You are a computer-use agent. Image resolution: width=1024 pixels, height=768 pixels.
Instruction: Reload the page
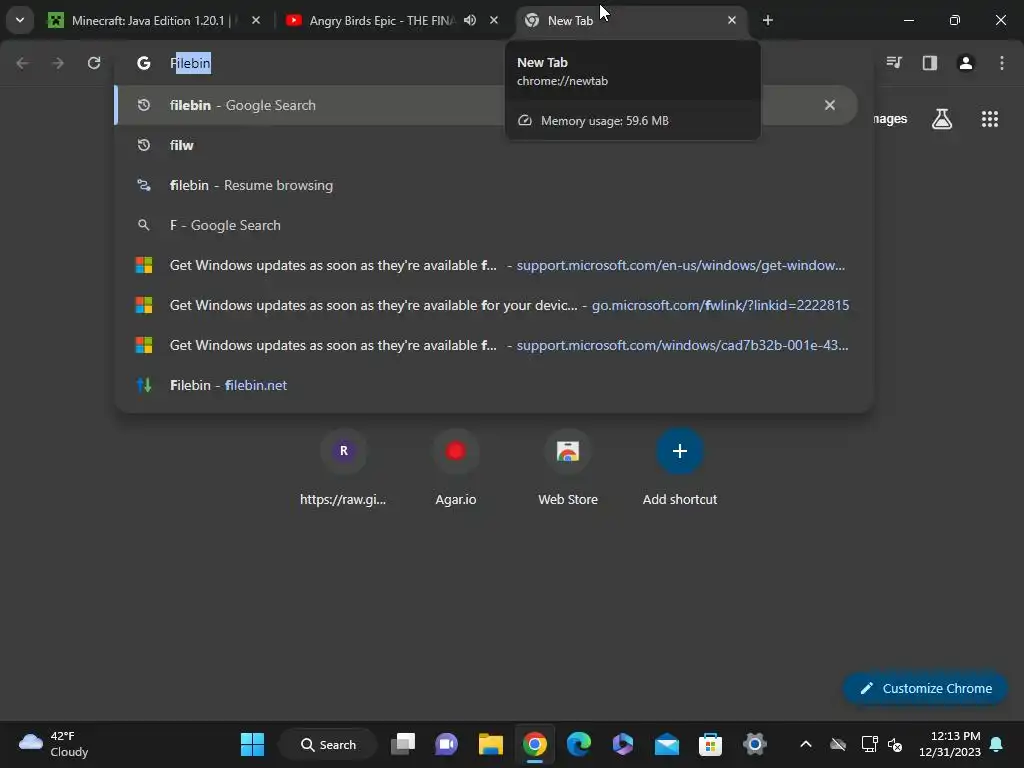[94, 63]
